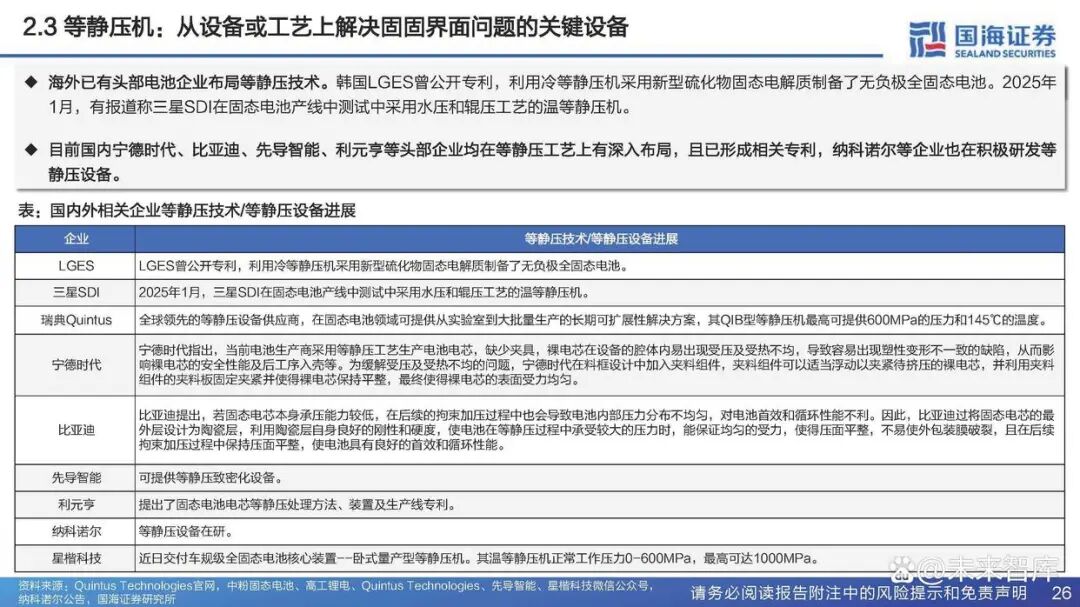Select the 'LGES' company cell
Screen dimensions: 1080x607
(x=75, y=265)
